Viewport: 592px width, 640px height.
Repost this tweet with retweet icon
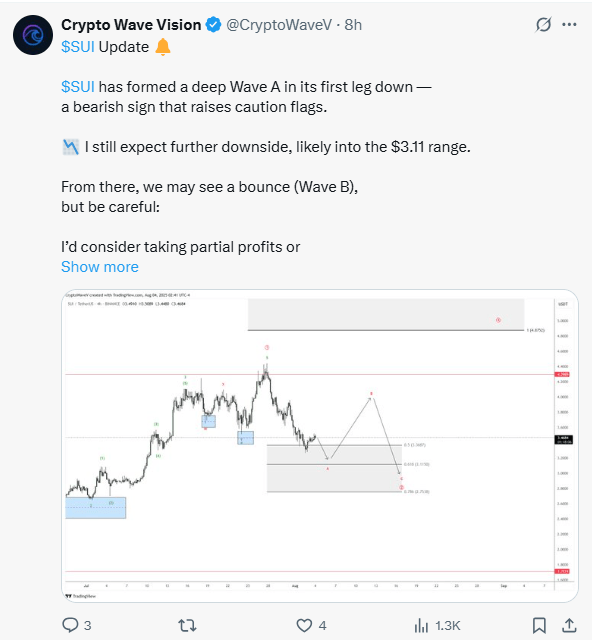pos(187,625)
